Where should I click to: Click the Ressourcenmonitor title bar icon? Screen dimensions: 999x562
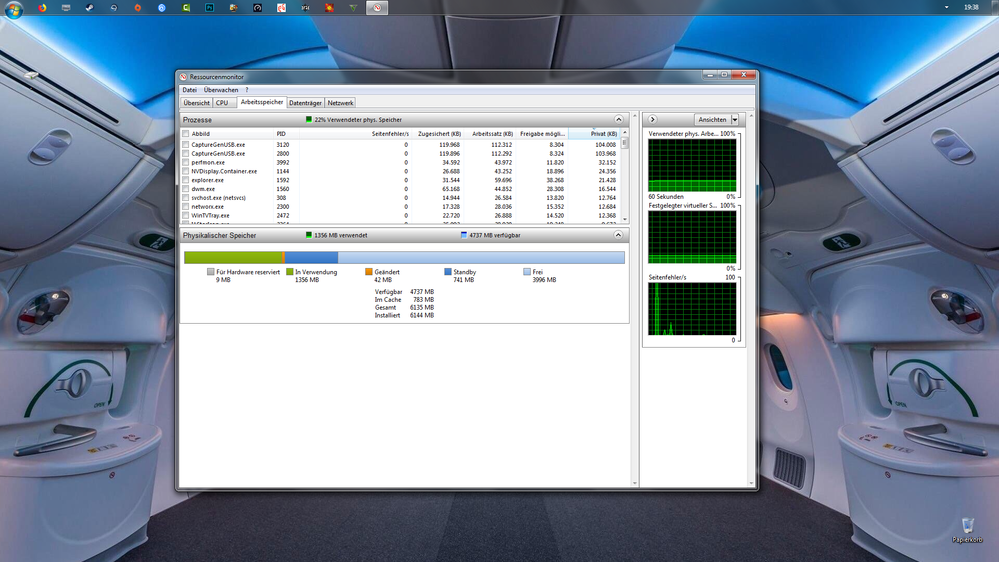pyautogui.click(x=183, y=76)
